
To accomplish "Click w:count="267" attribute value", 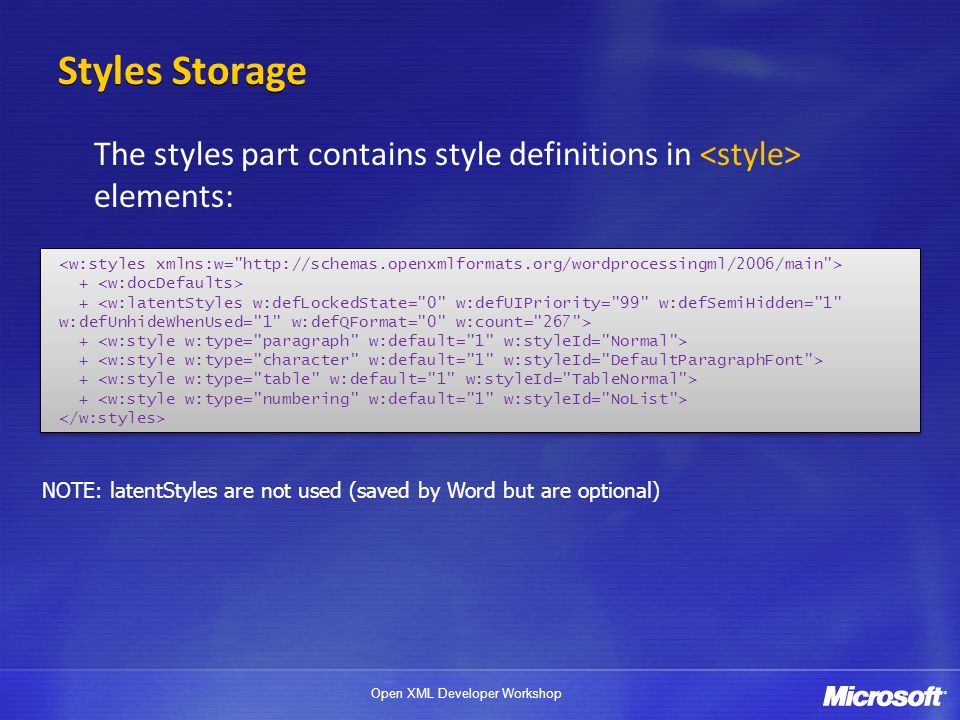I will point(518,322).
